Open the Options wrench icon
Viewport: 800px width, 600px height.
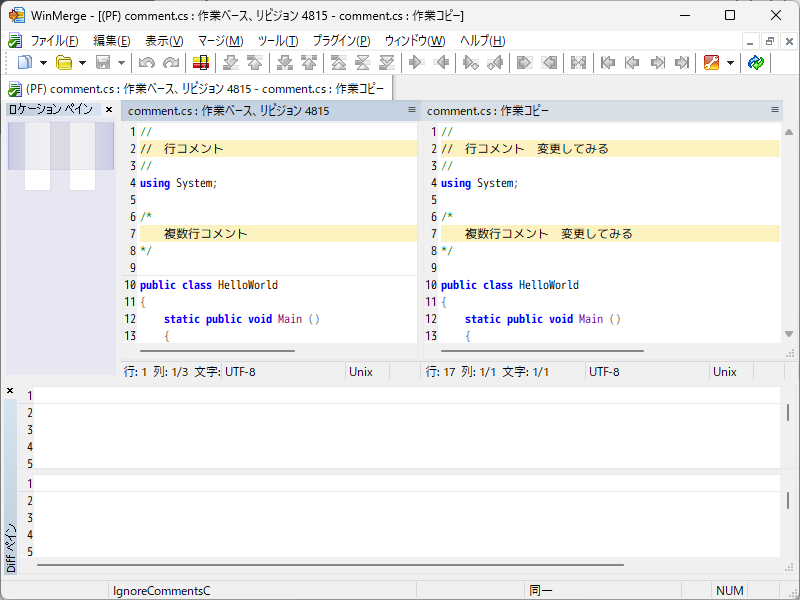coord(712,63)
